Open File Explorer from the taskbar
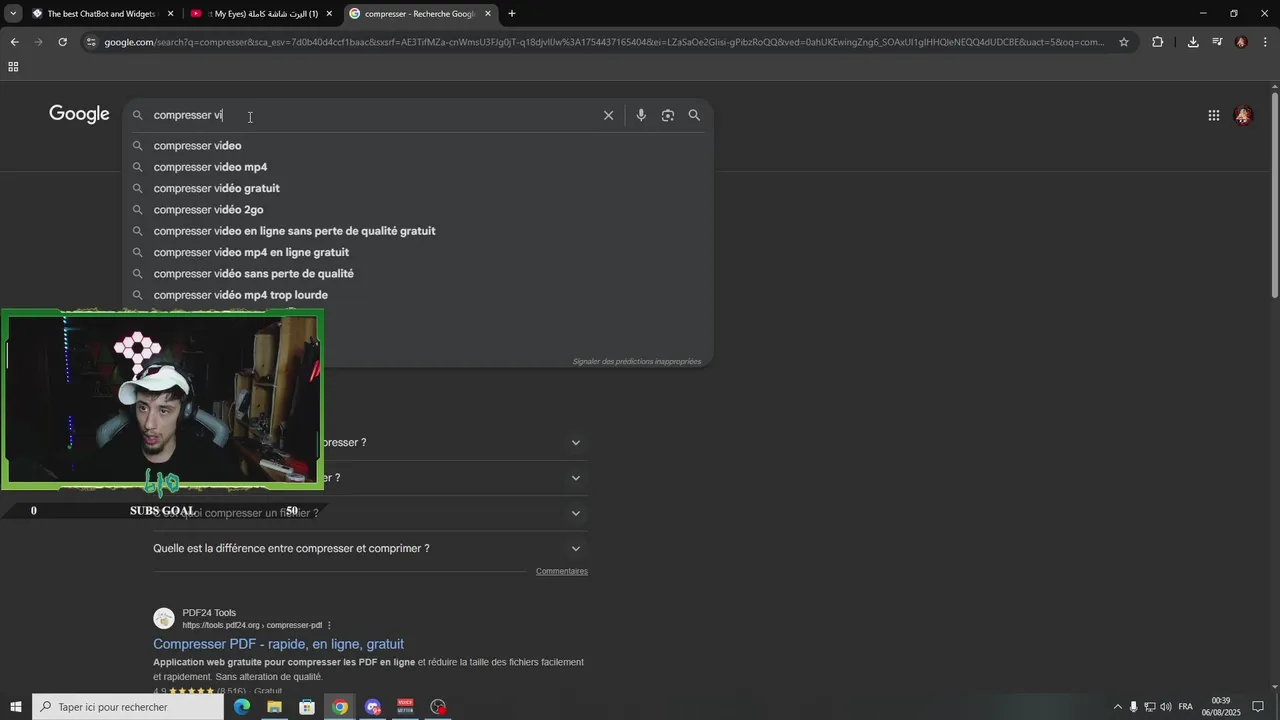Viewport: 1280px width, 720px height. pos(274,707)
